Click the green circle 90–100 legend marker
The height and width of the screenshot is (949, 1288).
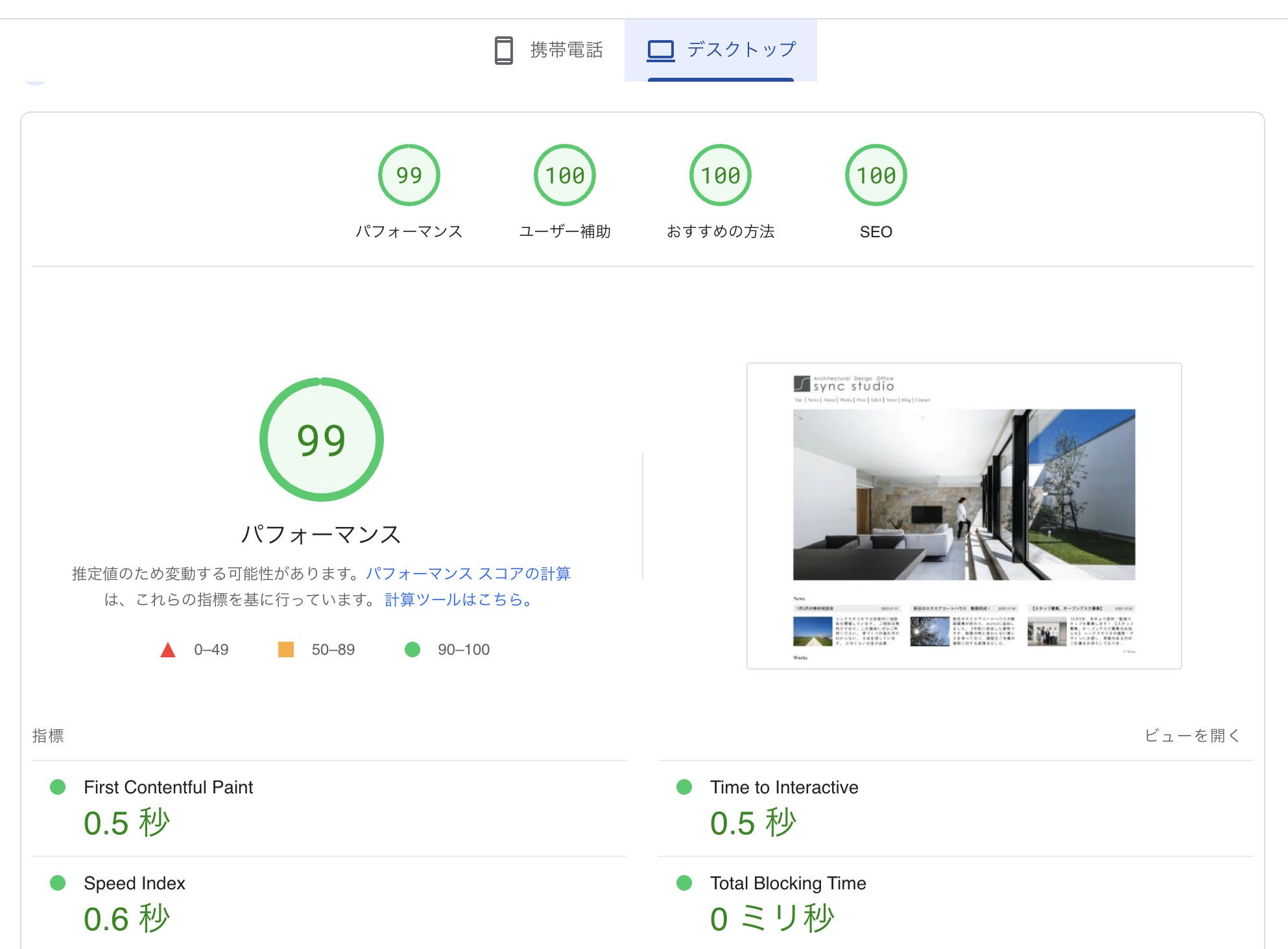[x=412, y=650]
